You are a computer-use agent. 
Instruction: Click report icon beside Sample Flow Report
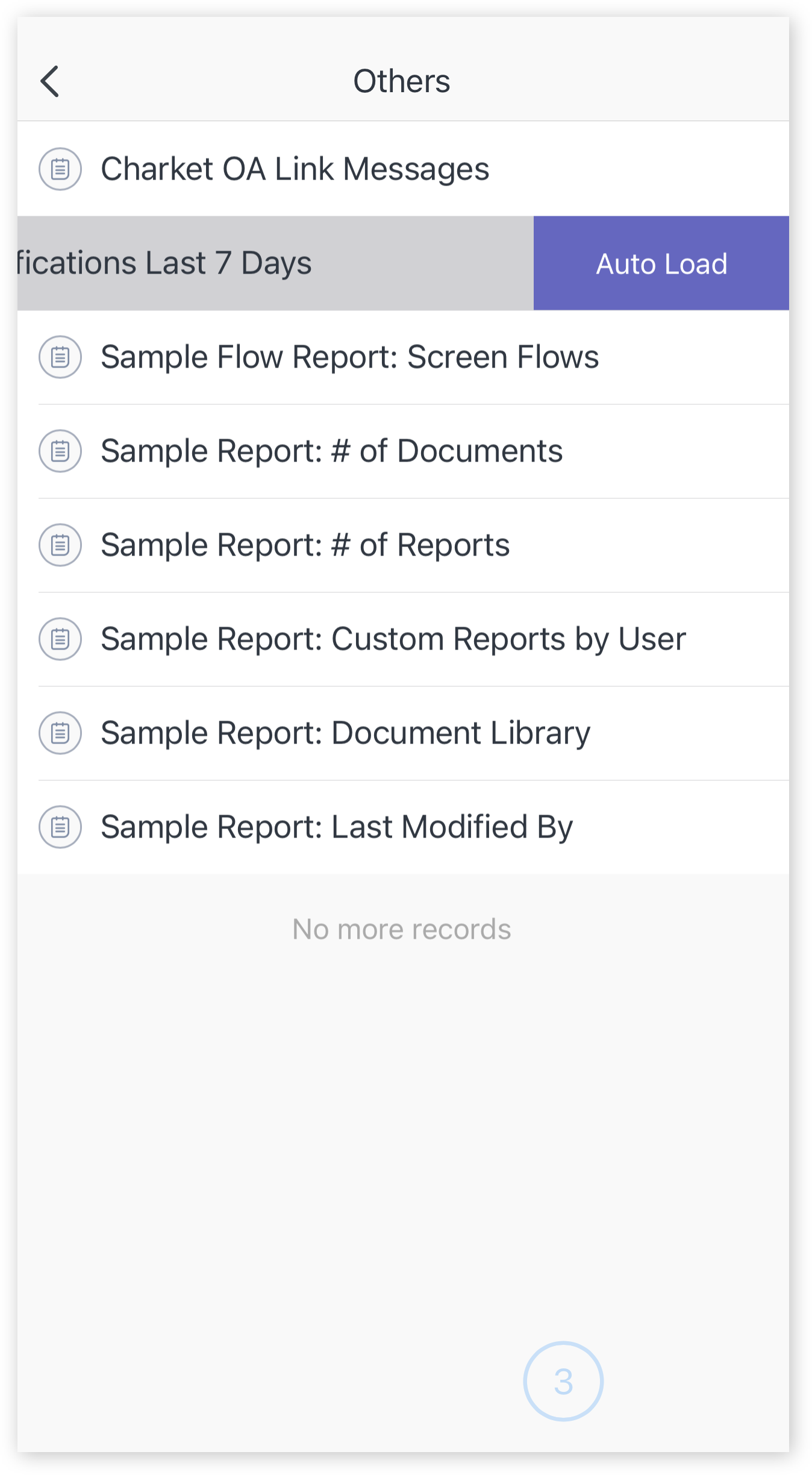pyautogui.click(x=60, y=357)
